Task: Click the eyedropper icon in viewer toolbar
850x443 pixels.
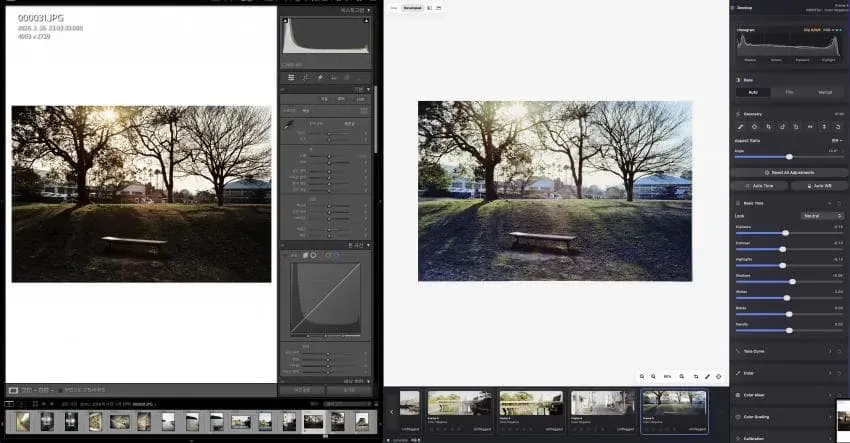Action: click(x=707, y=376)
